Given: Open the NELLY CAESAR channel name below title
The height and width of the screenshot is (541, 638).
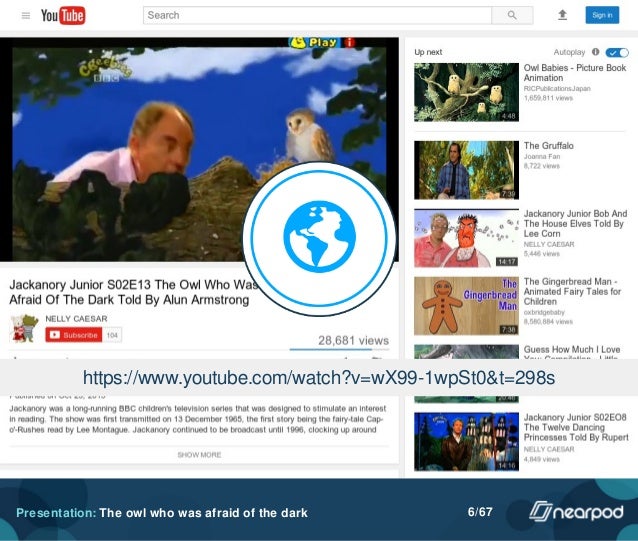Looking at the screenshot, I should click(x=76, y=318).
